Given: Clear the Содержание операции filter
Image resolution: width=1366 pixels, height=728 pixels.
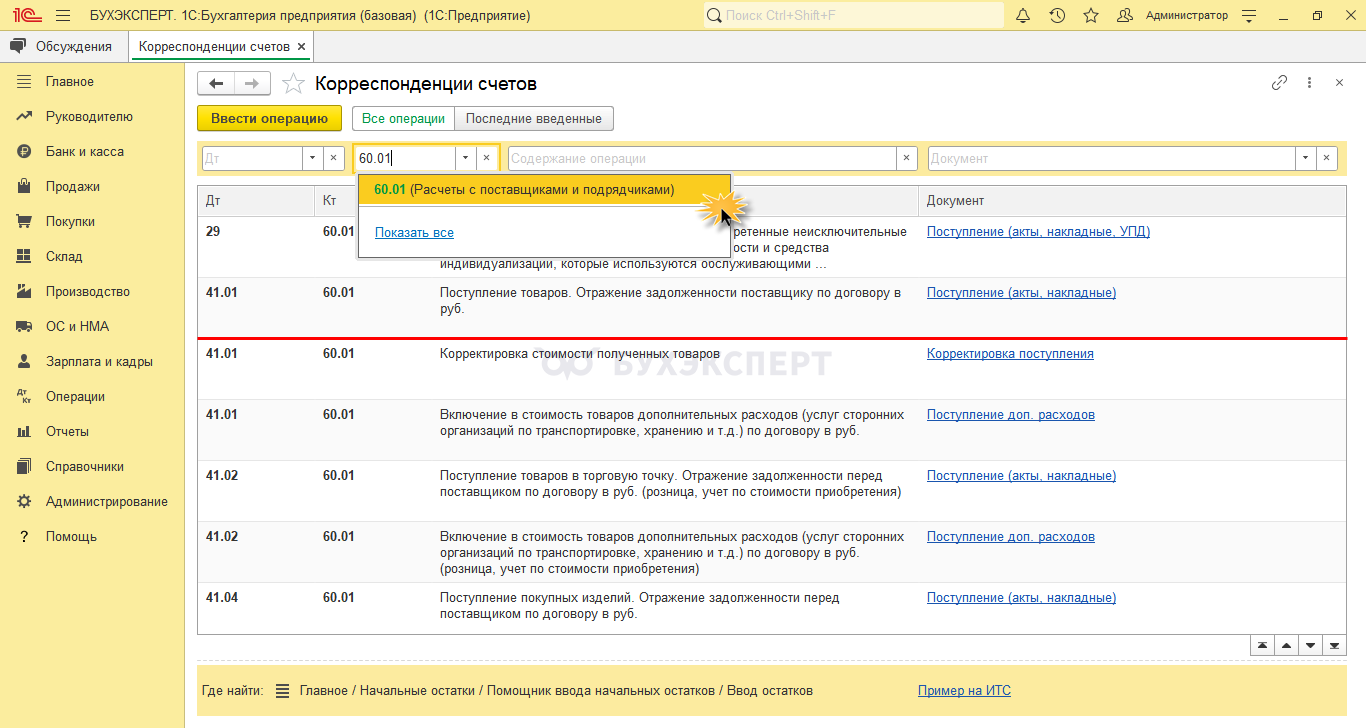Looking at the screenshot, I should pos(907,158).
